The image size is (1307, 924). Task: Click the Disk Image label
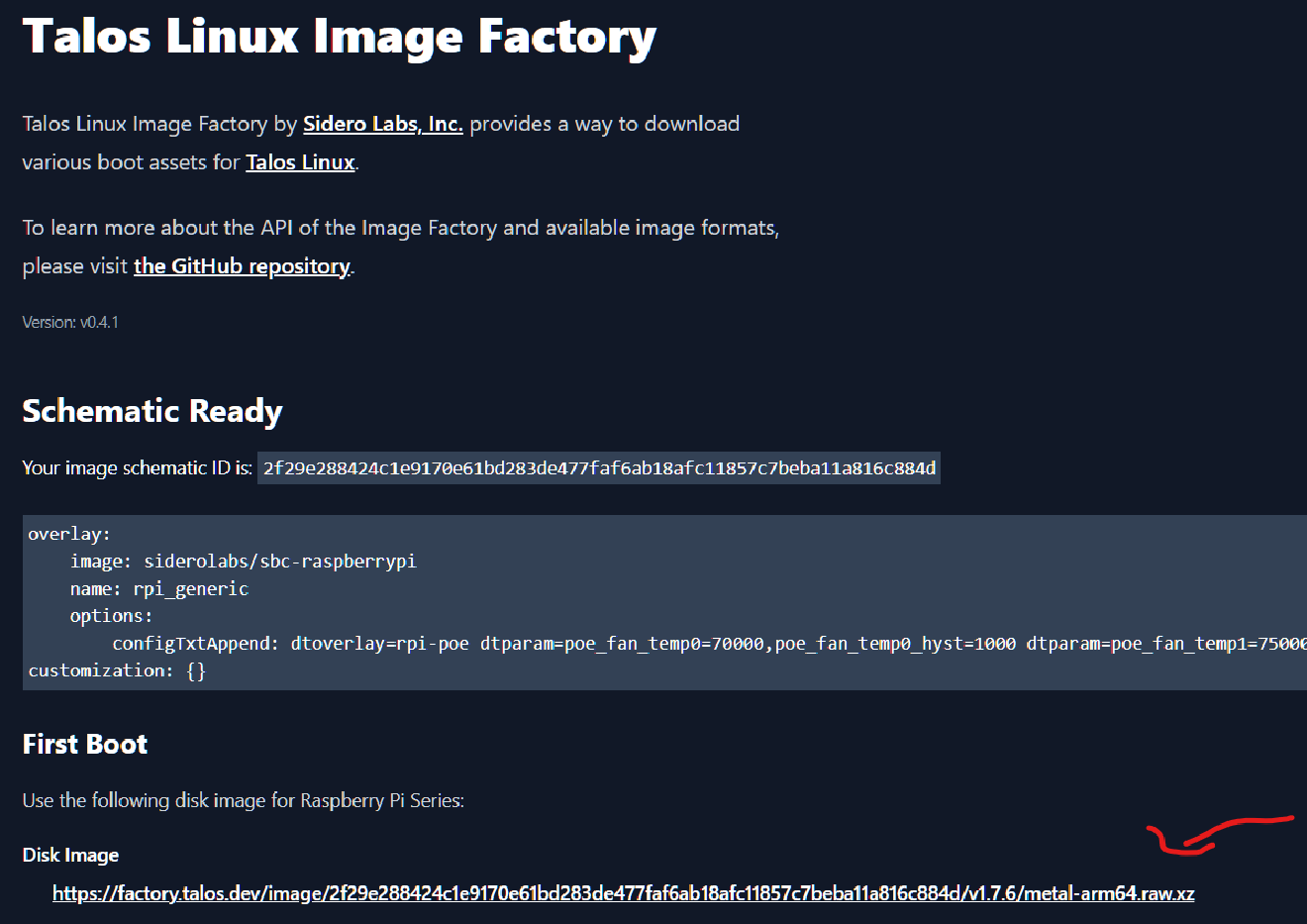tap(70, 855)
